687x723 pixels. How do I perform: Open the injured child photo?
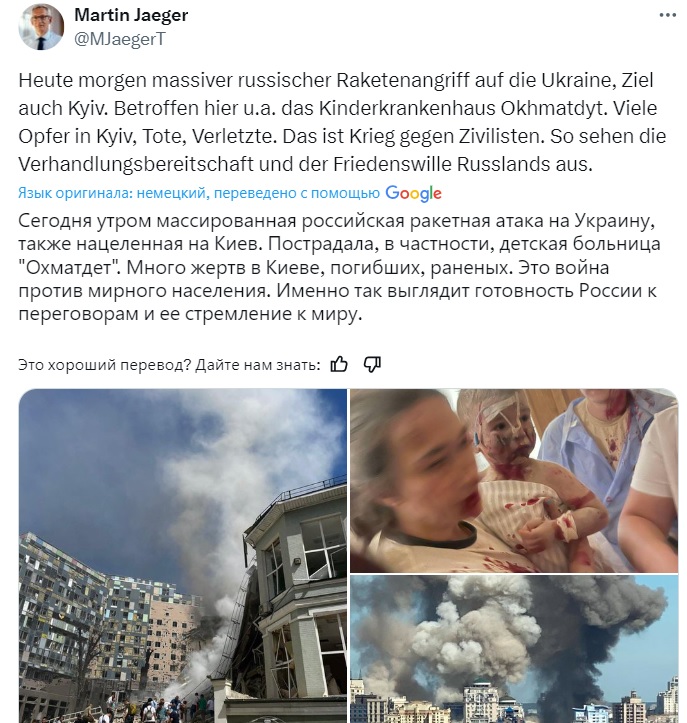point(514,480)
